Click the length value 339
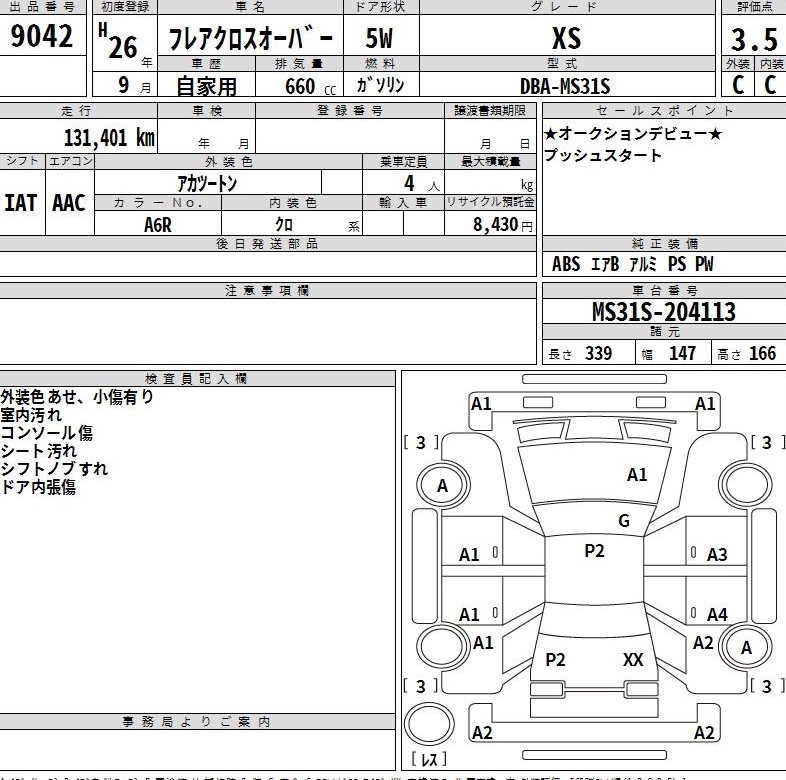 (598, 353)
